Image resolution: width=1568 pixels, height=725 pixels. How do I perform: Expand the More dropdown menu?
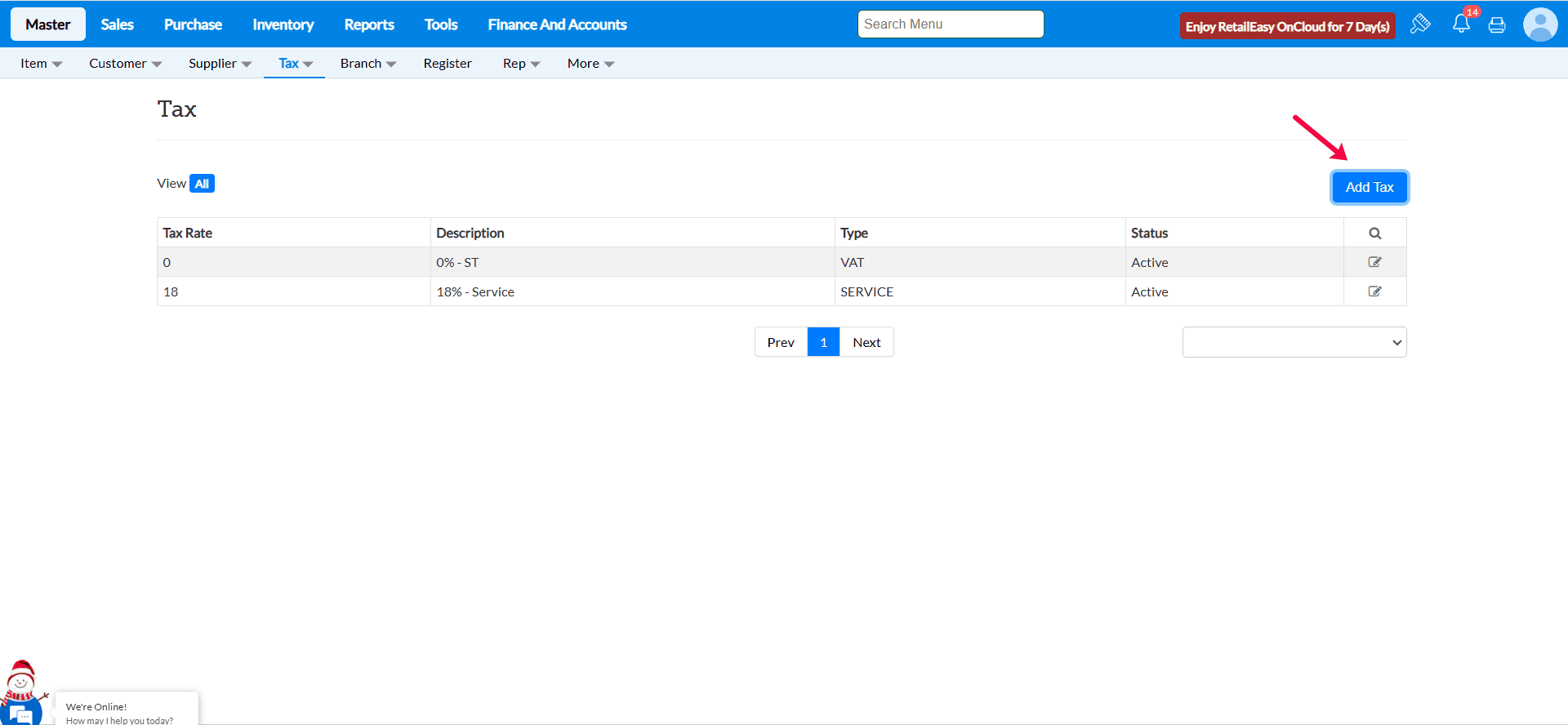pos(590,64)
